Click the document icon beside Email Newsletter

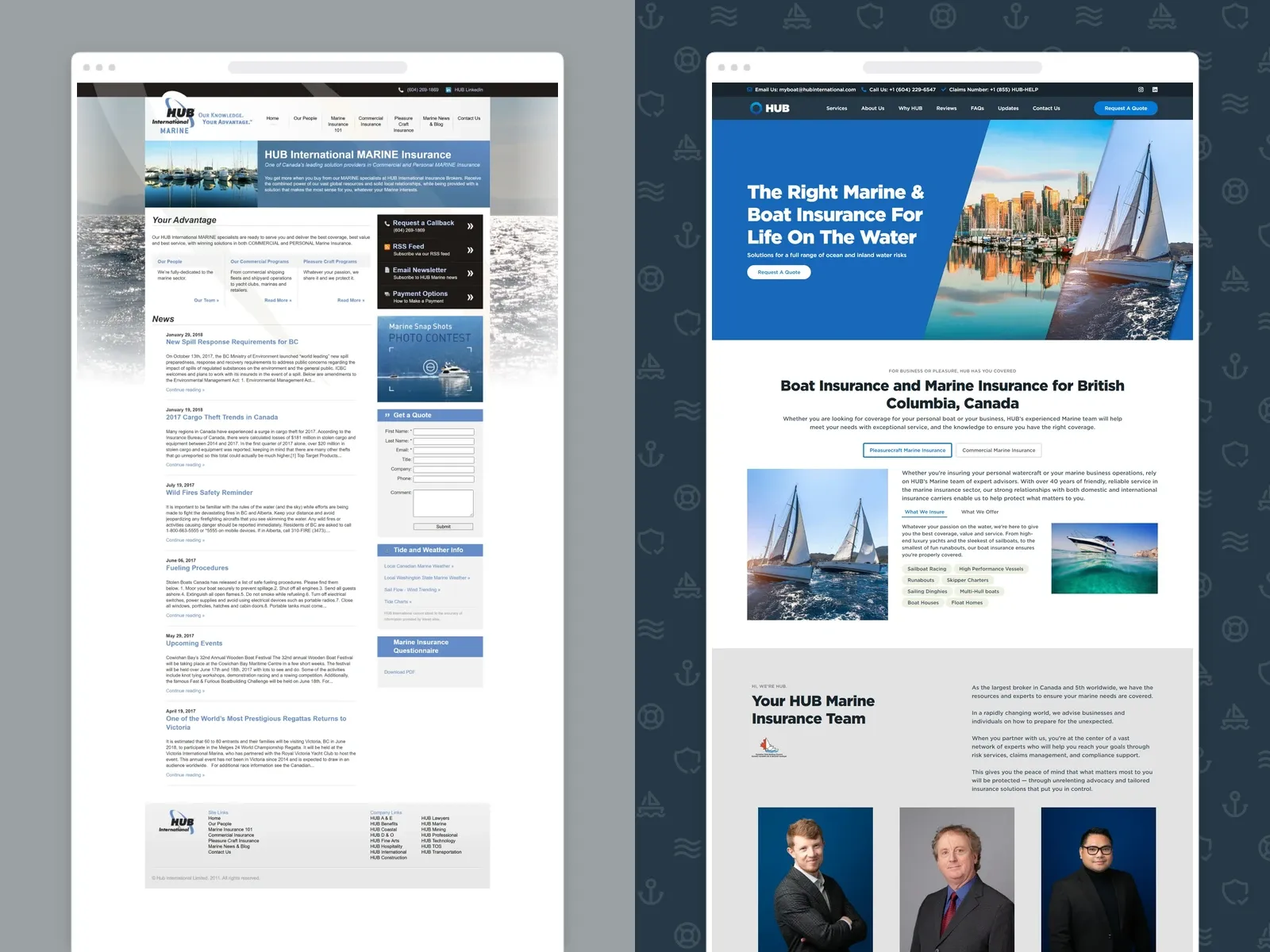pyautogui.click(x=387, y=270)
